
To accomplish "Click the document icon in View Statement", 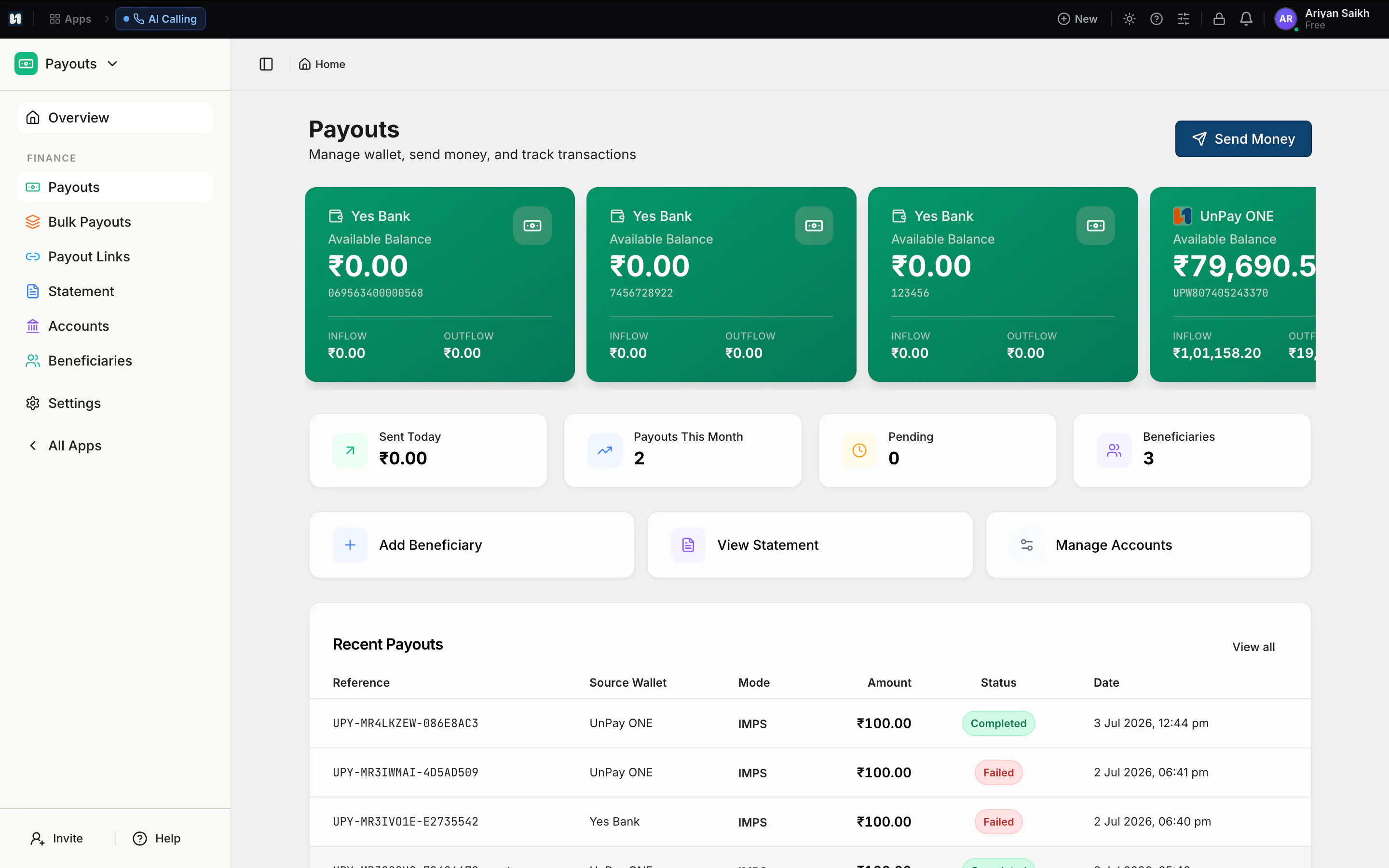I will [688, 545].
